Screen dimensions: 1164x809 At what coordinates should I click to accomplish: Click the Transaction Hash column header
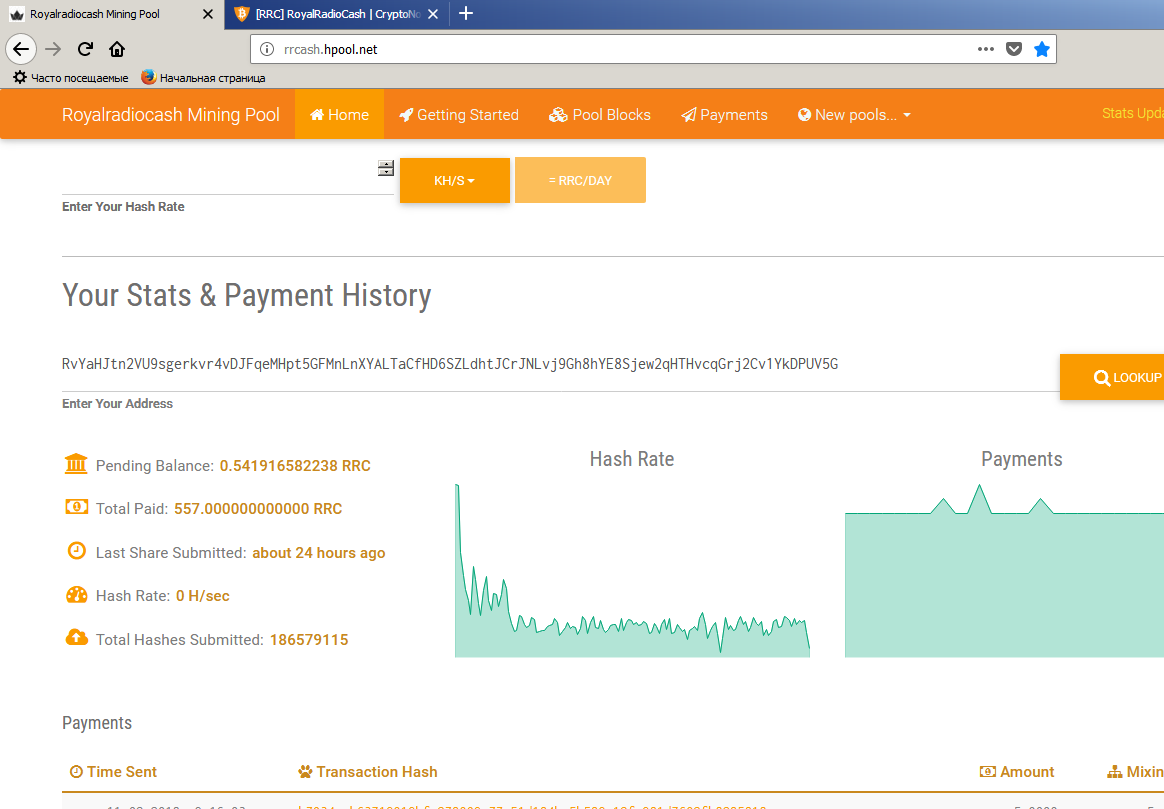click(x=367, y=772)
